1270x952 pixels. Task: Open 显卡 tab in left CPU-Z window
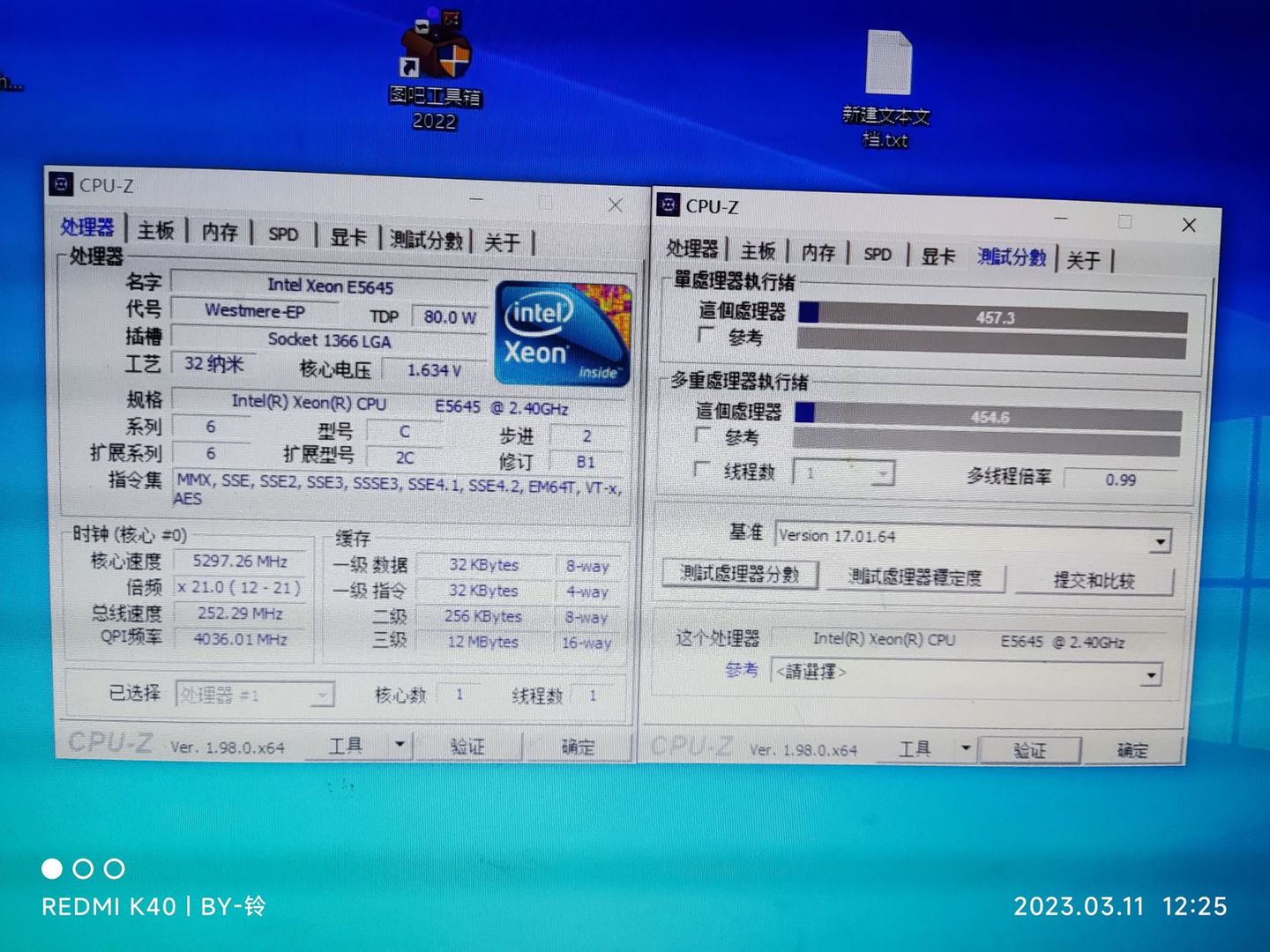348,237
